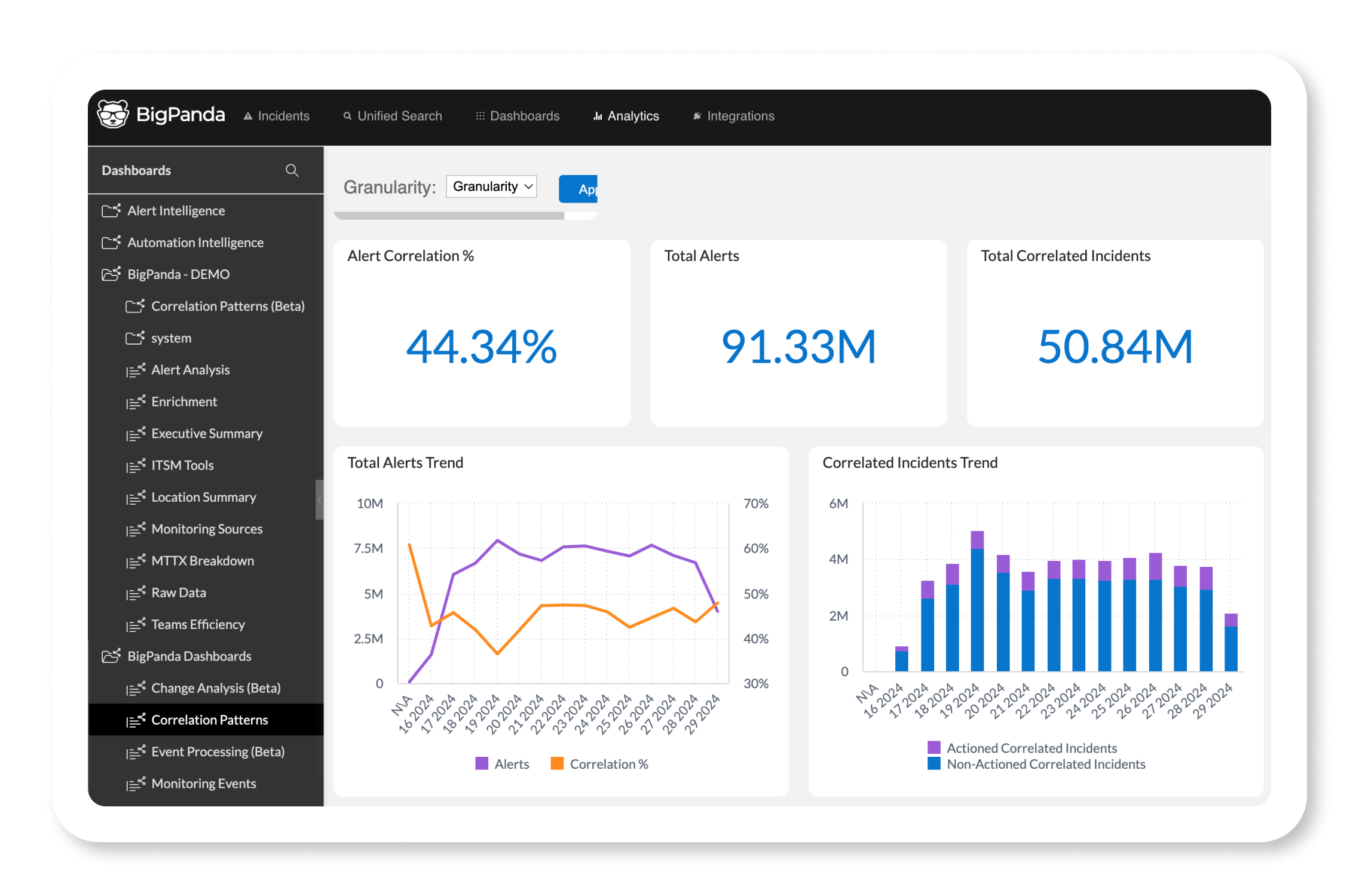Collapse the BigPanda Dashboards folder
Image resolution: width=1359 pixels, height=896 pixels.
[206, 656]
